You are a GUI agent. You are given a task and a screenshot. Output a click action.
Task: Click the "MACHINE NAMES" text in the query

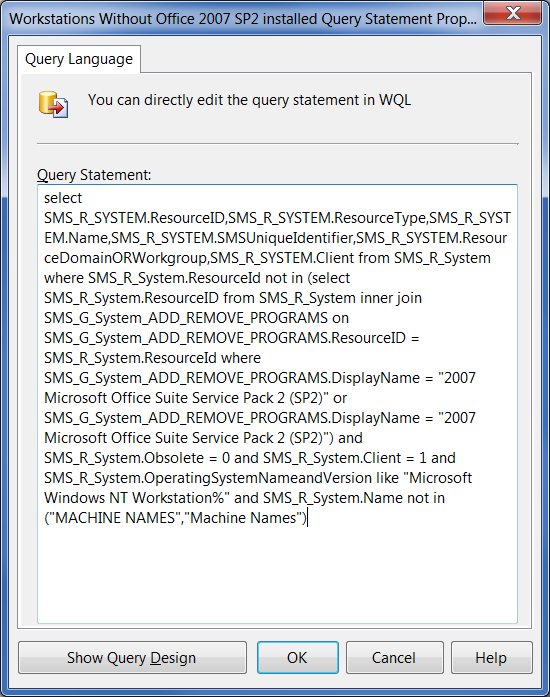(x=115, y=518)
